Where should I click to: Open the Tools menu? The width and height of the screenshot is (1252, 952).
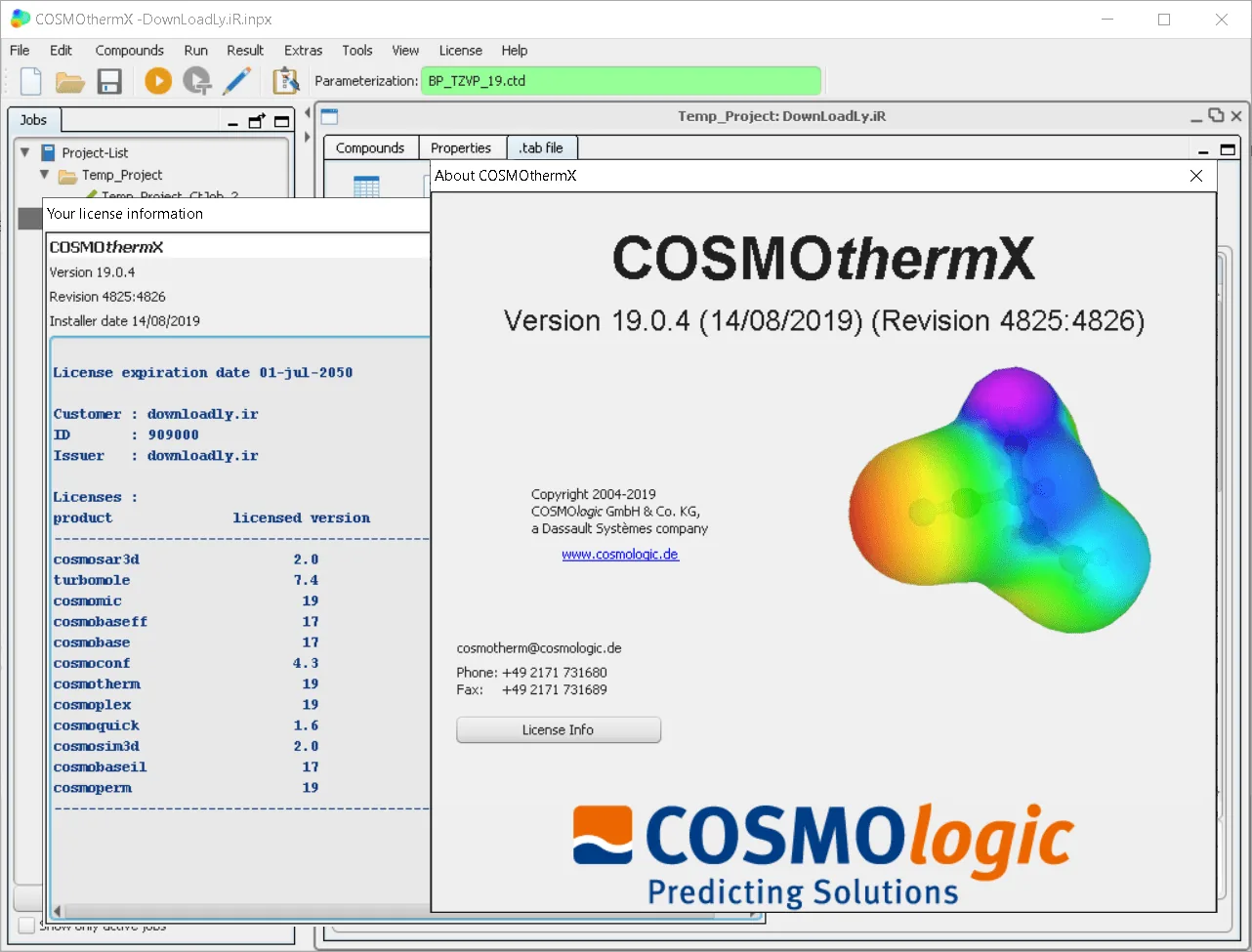(x=356, y=50)
